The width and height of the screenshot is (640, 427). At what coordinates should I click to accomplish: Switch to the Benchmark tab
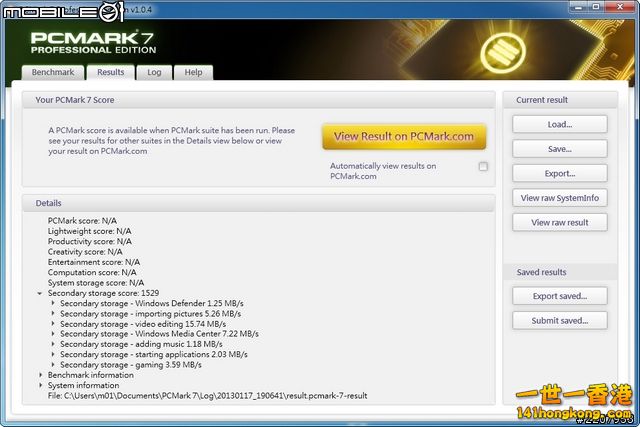point(53,72)
